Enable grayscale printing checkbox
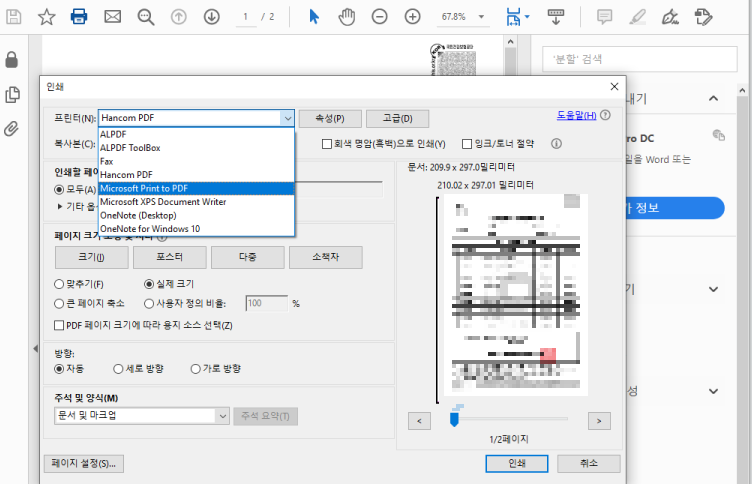The image size is (752, 484). click(x=327, y=144)
